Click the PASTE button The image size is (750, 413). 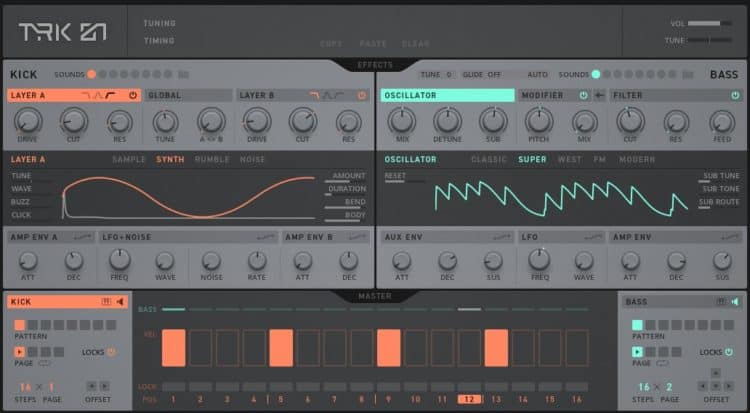pyautogui.click(x=373, y=44)
